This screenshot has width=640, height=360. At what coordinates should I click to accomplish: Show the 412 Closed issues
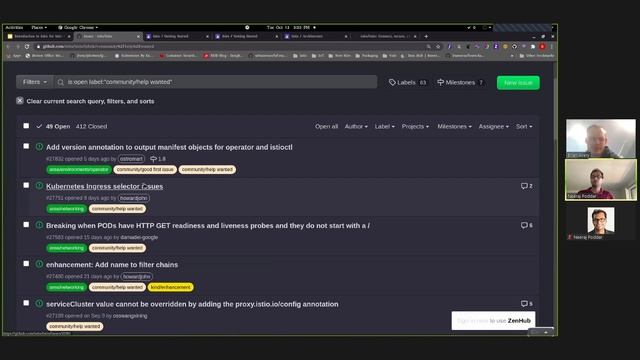tap(91, 127)
